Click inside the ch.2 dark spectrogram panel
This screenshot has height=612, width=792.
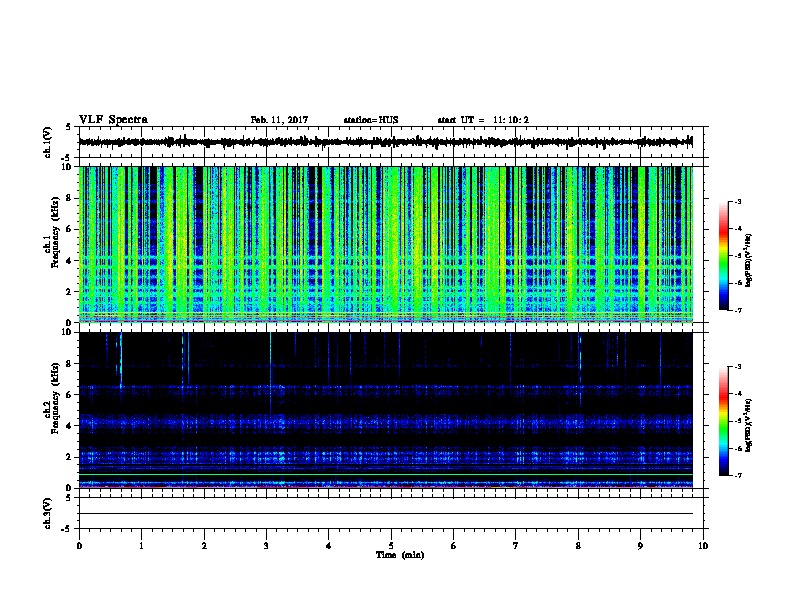[385, 410]
